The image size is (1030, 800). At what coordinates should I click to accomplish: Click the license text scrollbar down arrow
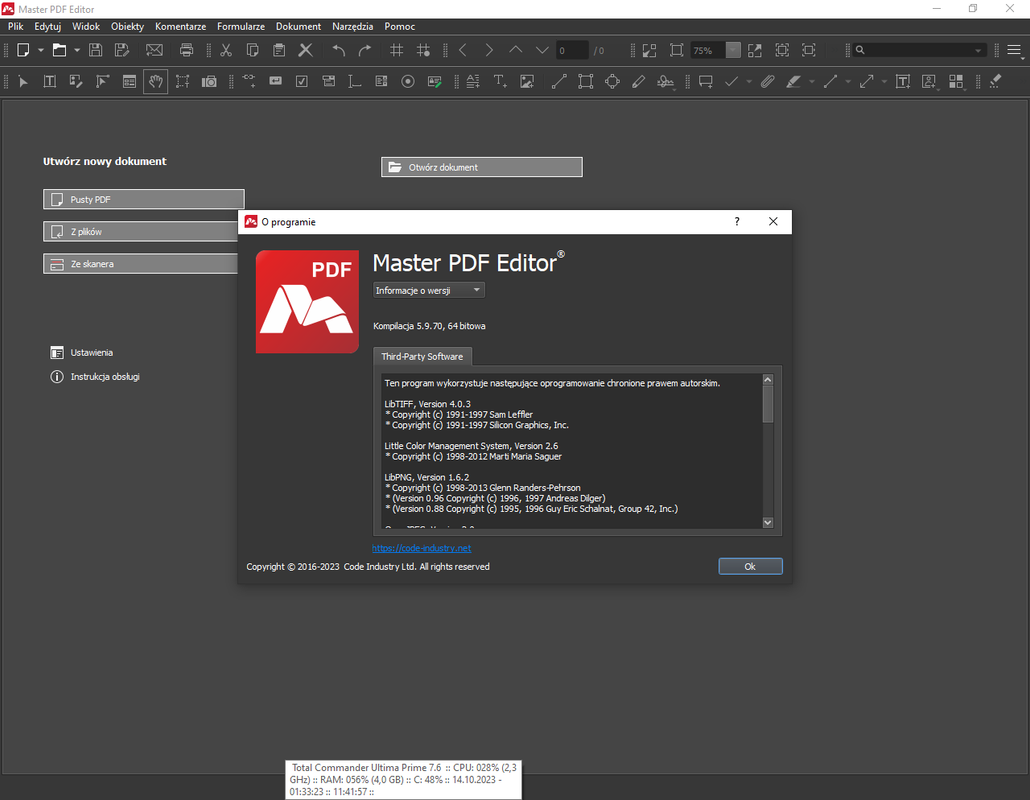click(x=768, y=523)
